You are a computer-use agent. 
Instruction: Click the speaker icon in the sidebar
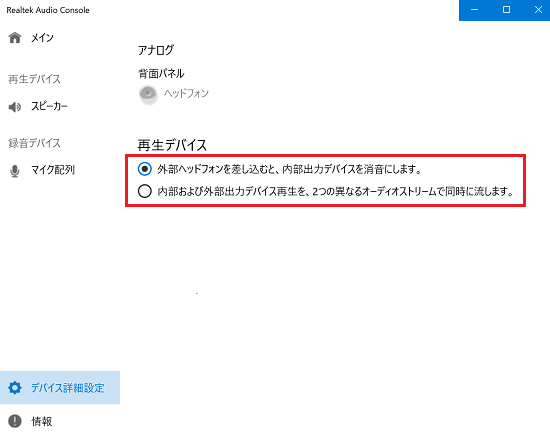pyautogui.click(x=15, y=107)
